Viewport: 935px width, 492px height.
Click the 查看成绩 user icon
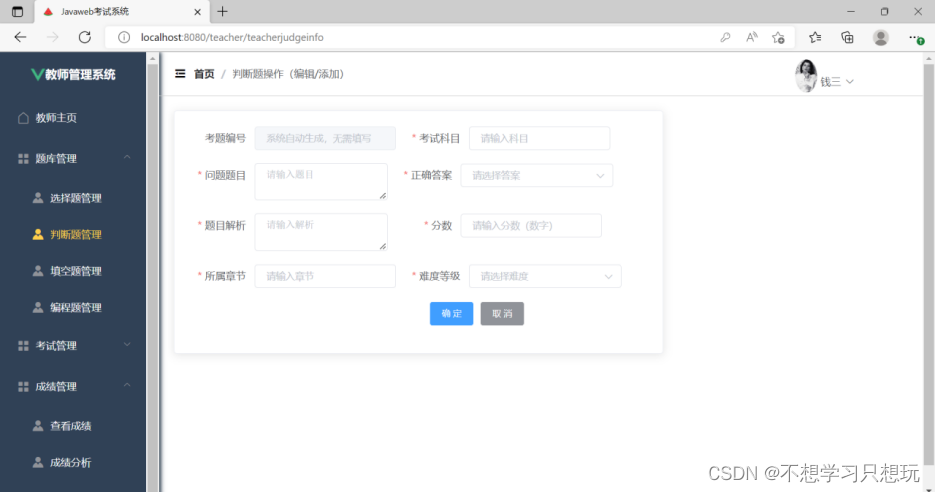tap(38, 426)
